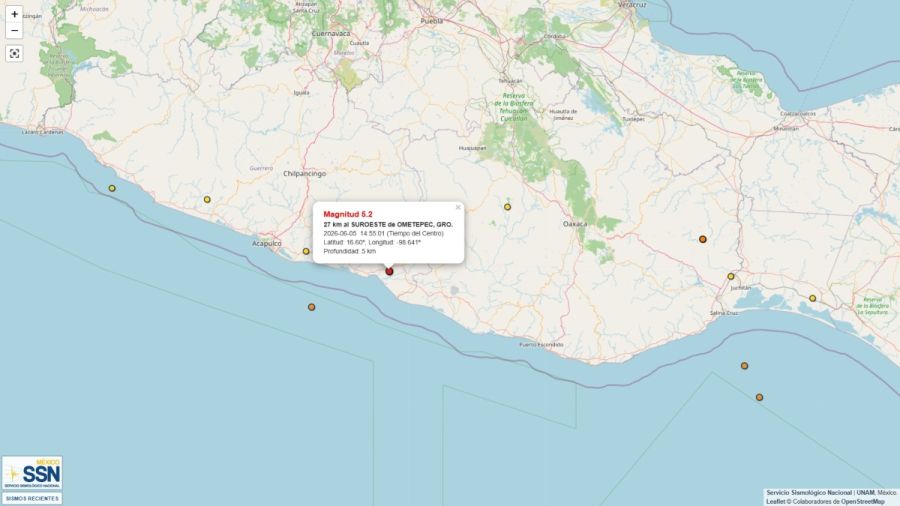Click the Puebla city label
Screen dimensions: 900x506
click(x=432, y=21)
